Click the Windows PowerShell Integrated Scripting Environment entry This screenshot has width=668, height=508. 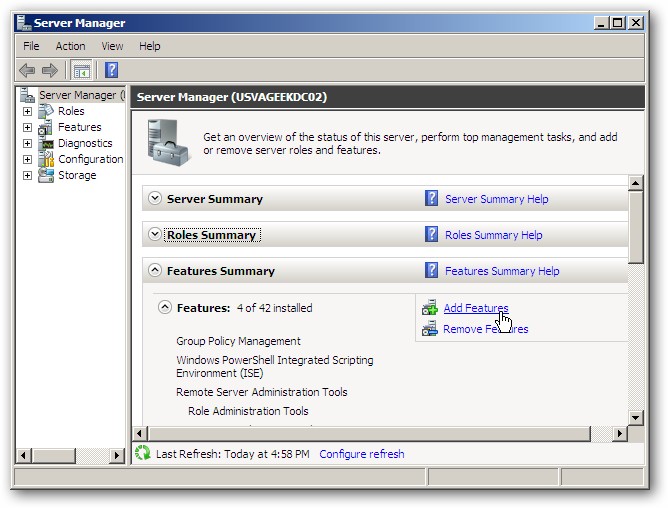(275, 367)
